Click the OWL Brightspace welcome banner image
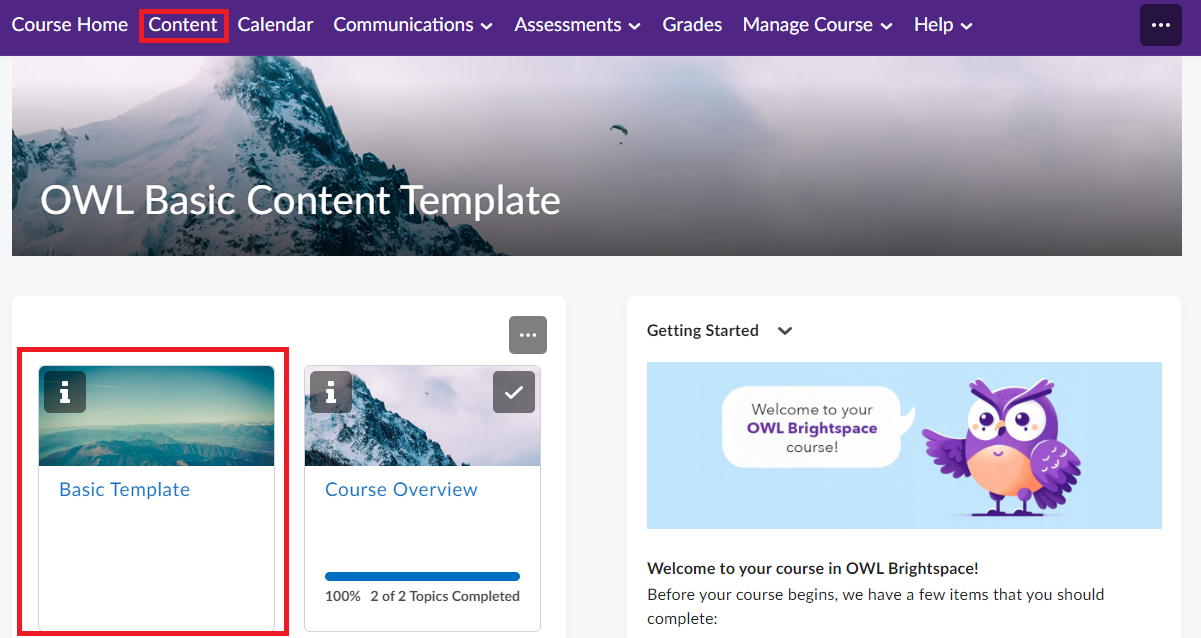 click(x=903, y=445)
